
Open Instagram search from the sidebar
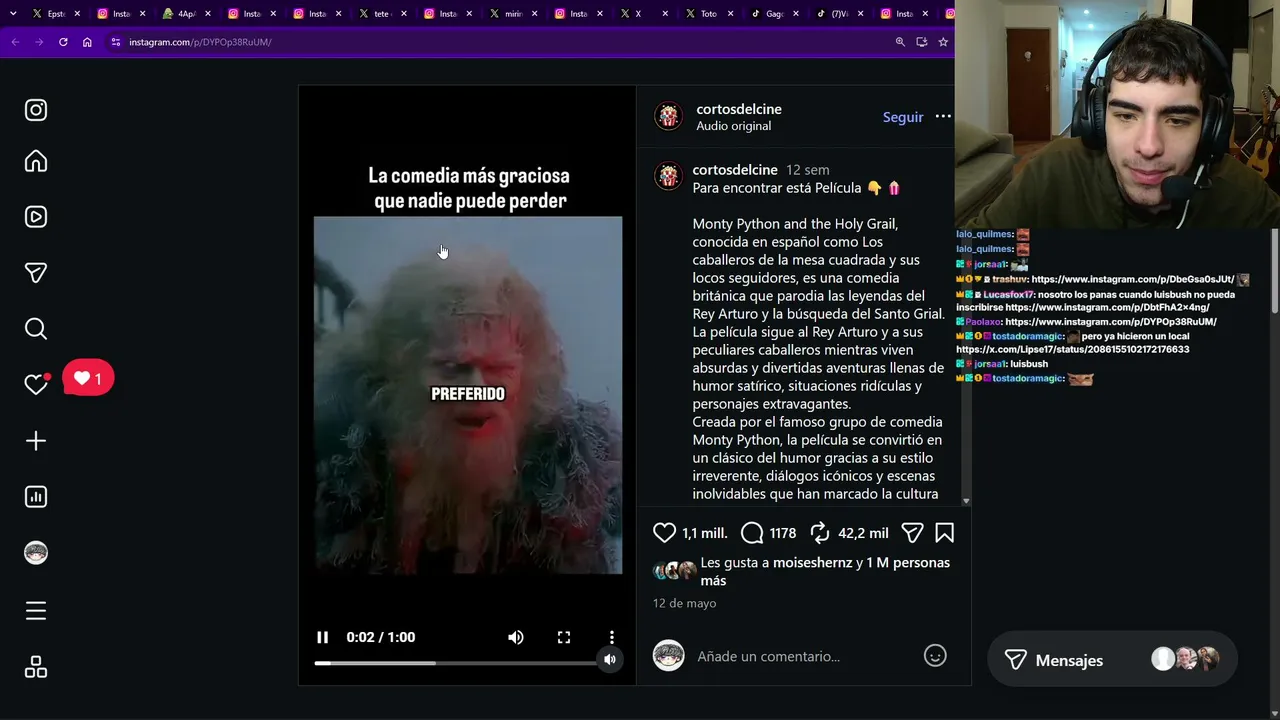(36, 329)
